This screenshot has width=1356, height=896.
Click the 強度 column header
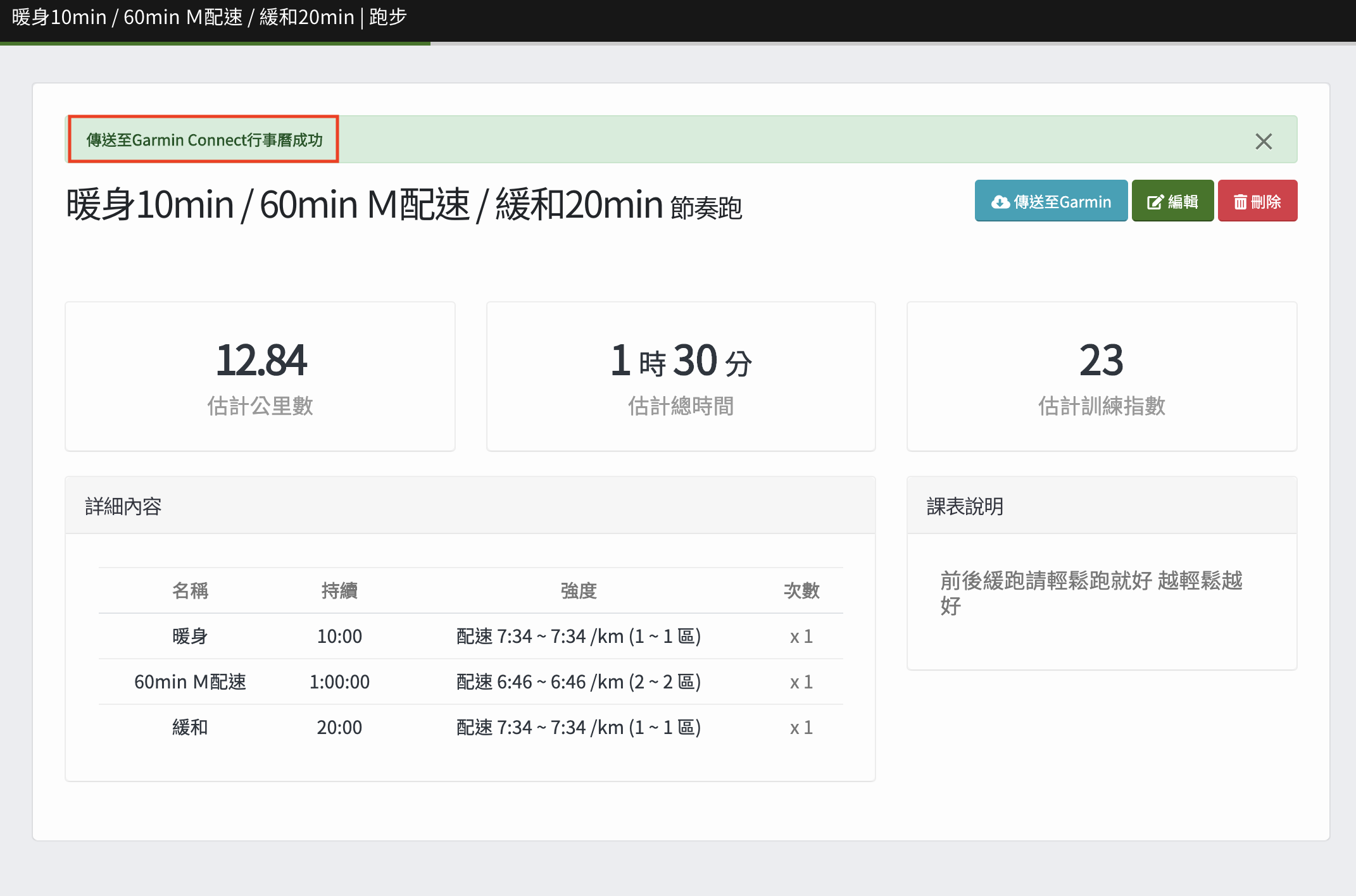pyautogui.click(x=579, y=590)
